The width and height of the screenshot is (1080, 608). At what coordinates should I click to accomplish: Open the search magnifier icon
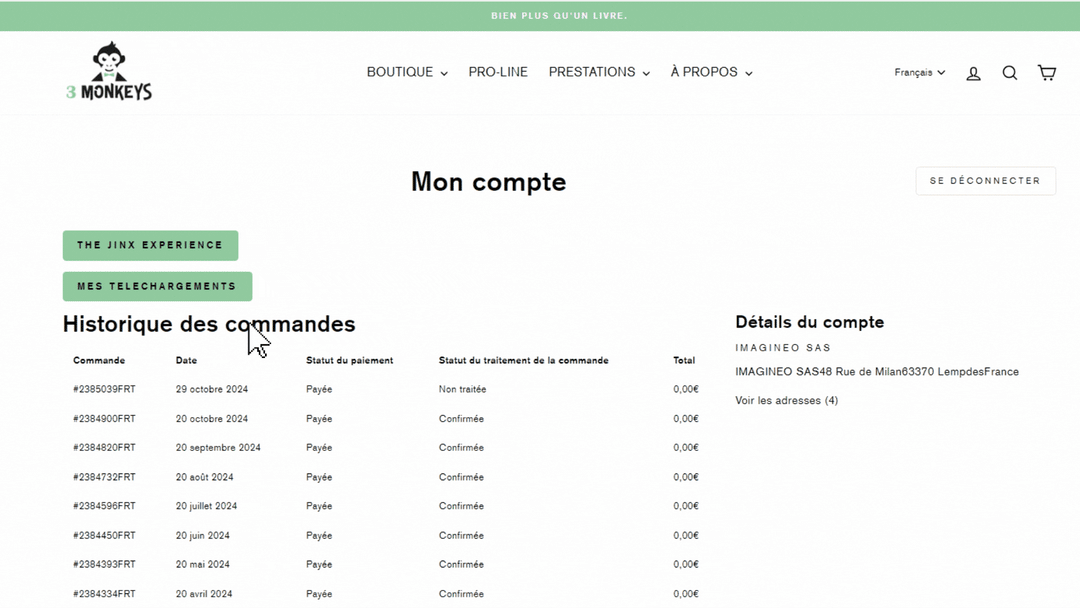point(1010,73)
